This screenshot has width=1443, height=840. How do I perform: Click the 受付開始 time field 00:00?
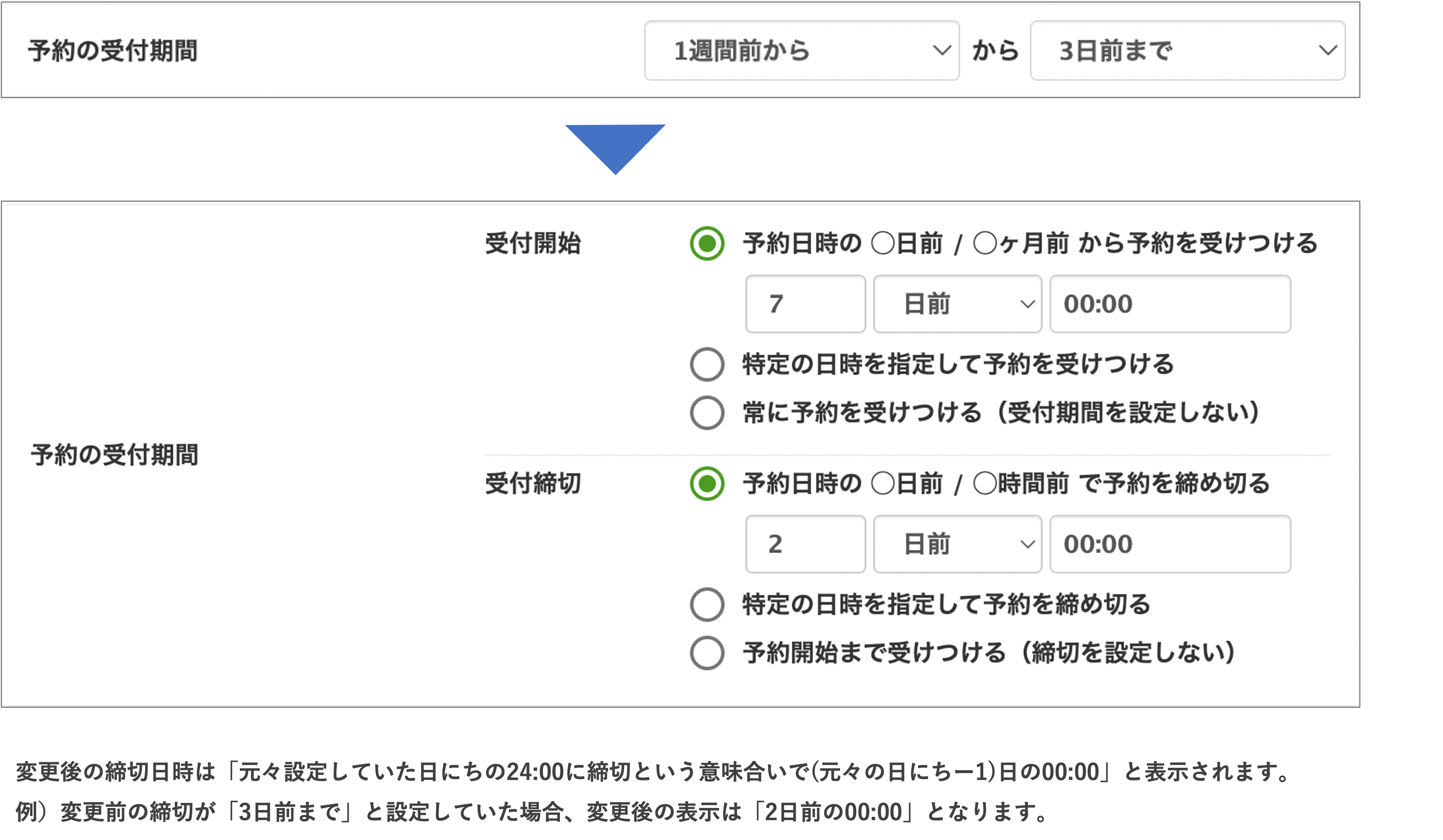(1170, 304)
